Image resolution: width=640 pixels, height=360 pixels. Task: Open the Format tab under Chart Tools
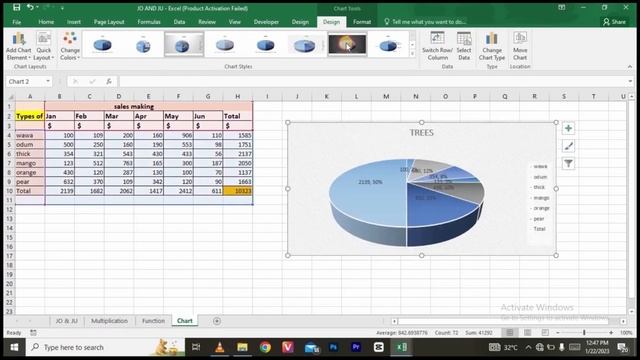362,22
